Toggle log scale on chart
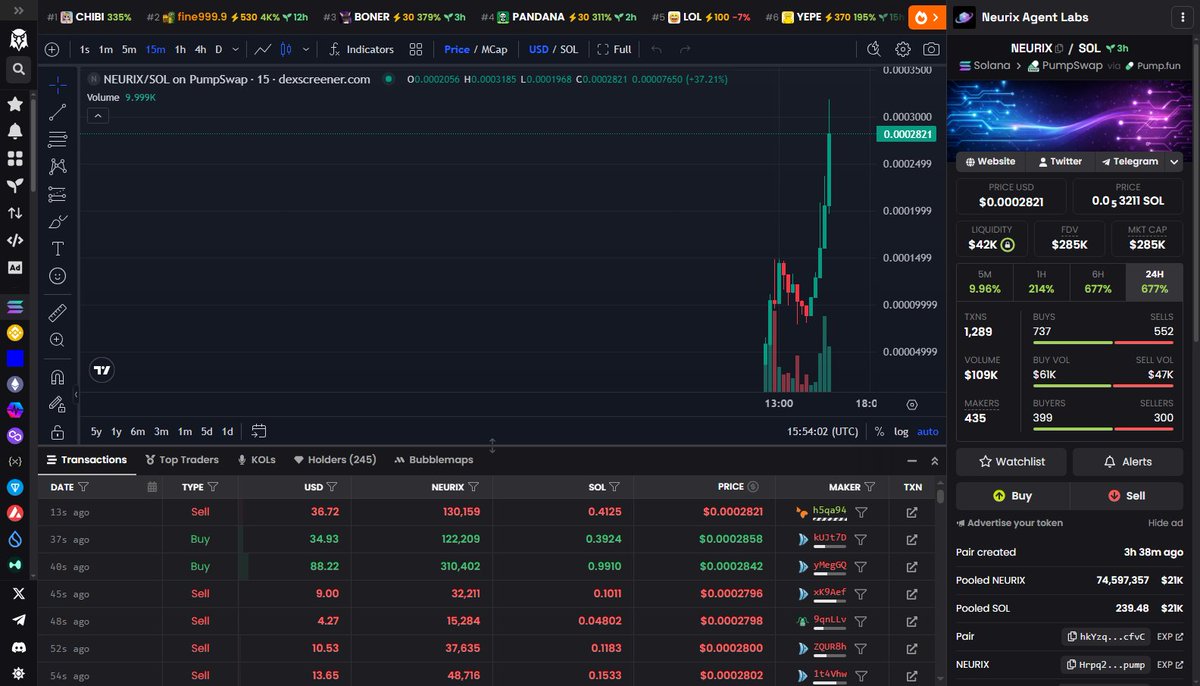This screenshot has width=1200, height=686. [901, 432]
